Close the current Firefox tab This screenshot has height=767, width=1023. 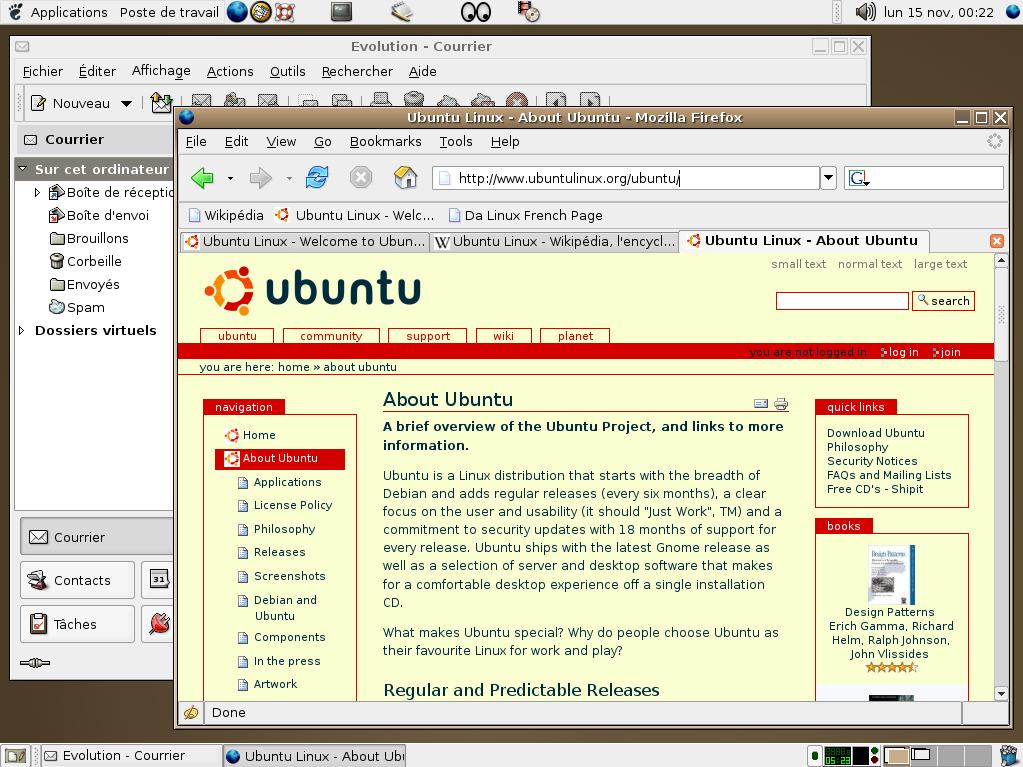(x=996, y=241)
